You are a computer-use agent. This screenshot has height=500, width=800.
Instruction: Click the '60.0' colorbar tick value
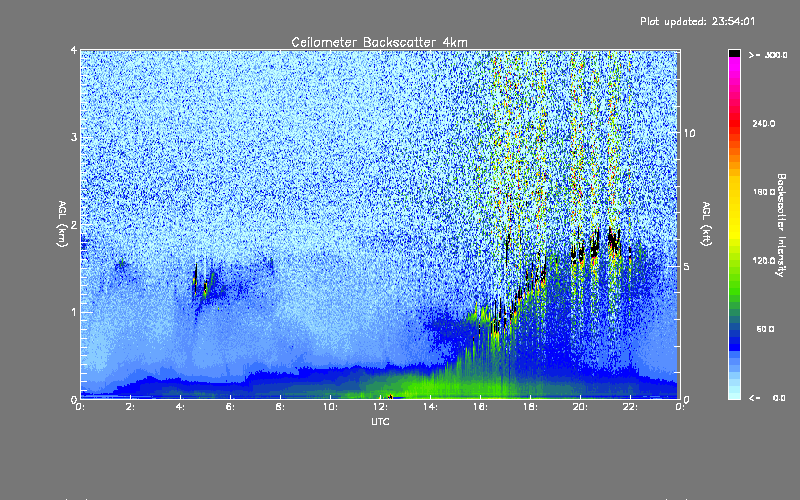(765, 329)
